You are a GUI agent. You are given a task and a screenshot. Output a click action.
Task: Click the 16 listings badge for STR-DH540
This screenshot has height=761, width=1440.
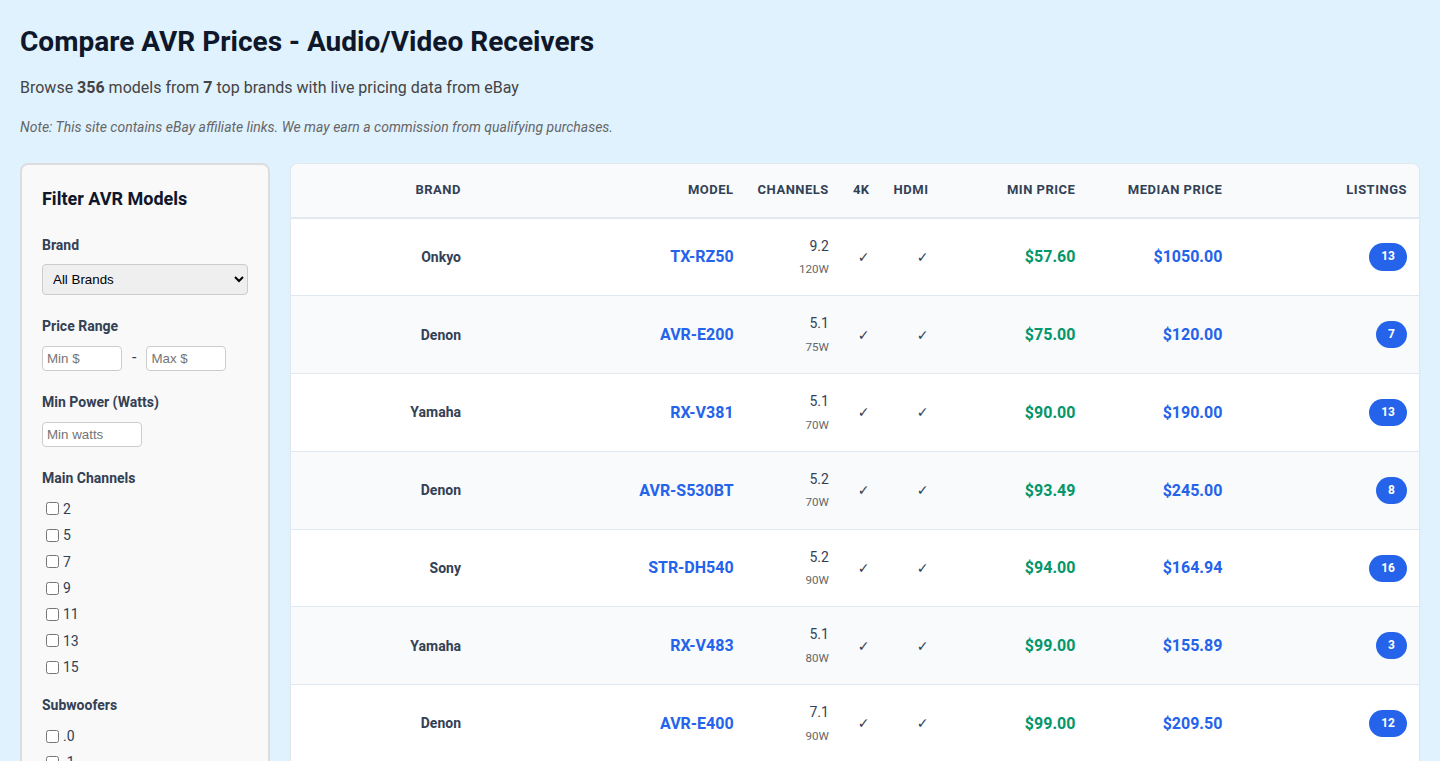pyautogui.click(x=1388, y=568)
